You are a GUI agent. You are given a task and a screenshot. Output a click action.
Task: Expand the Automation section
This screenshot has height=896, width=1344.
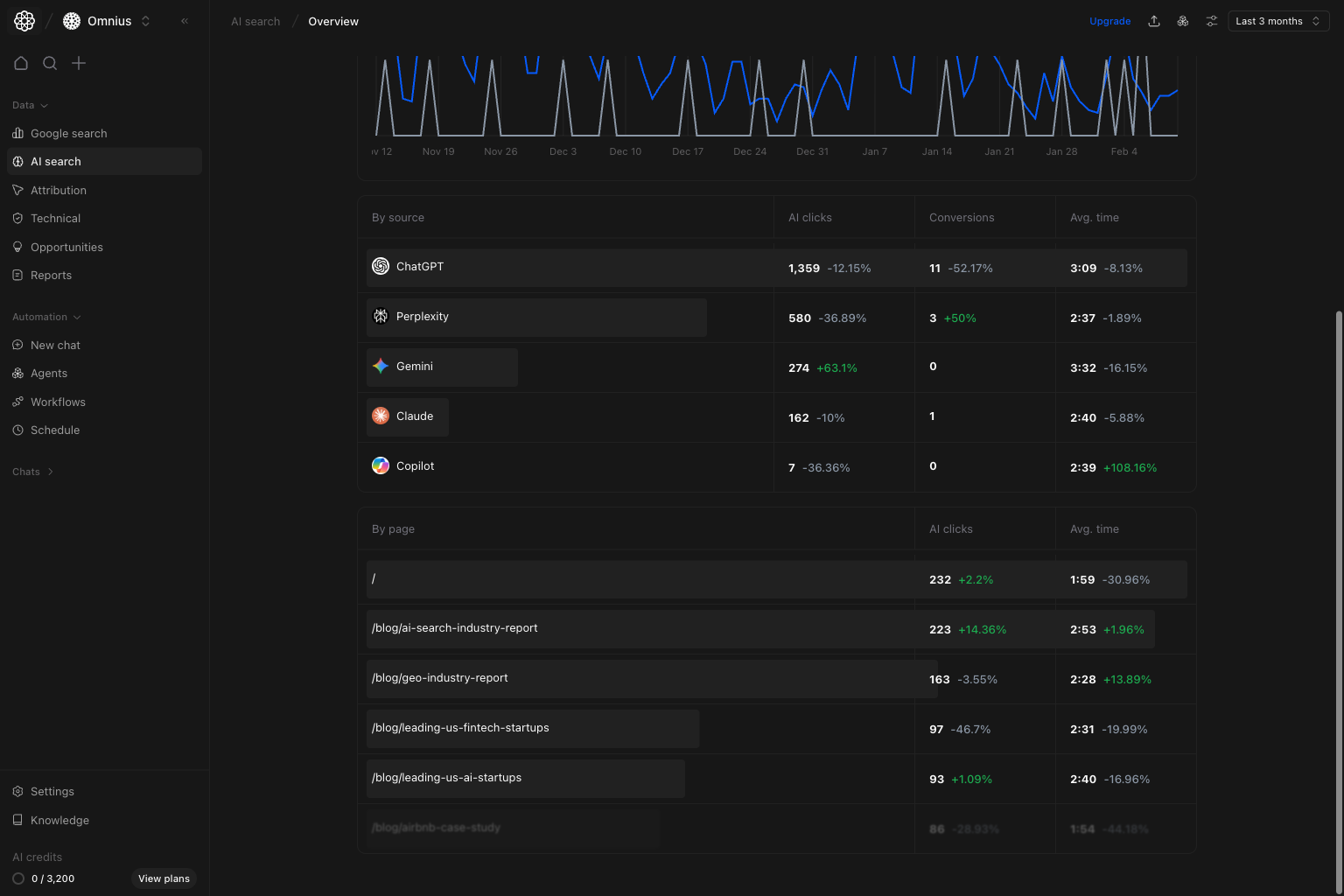point(46,317)
